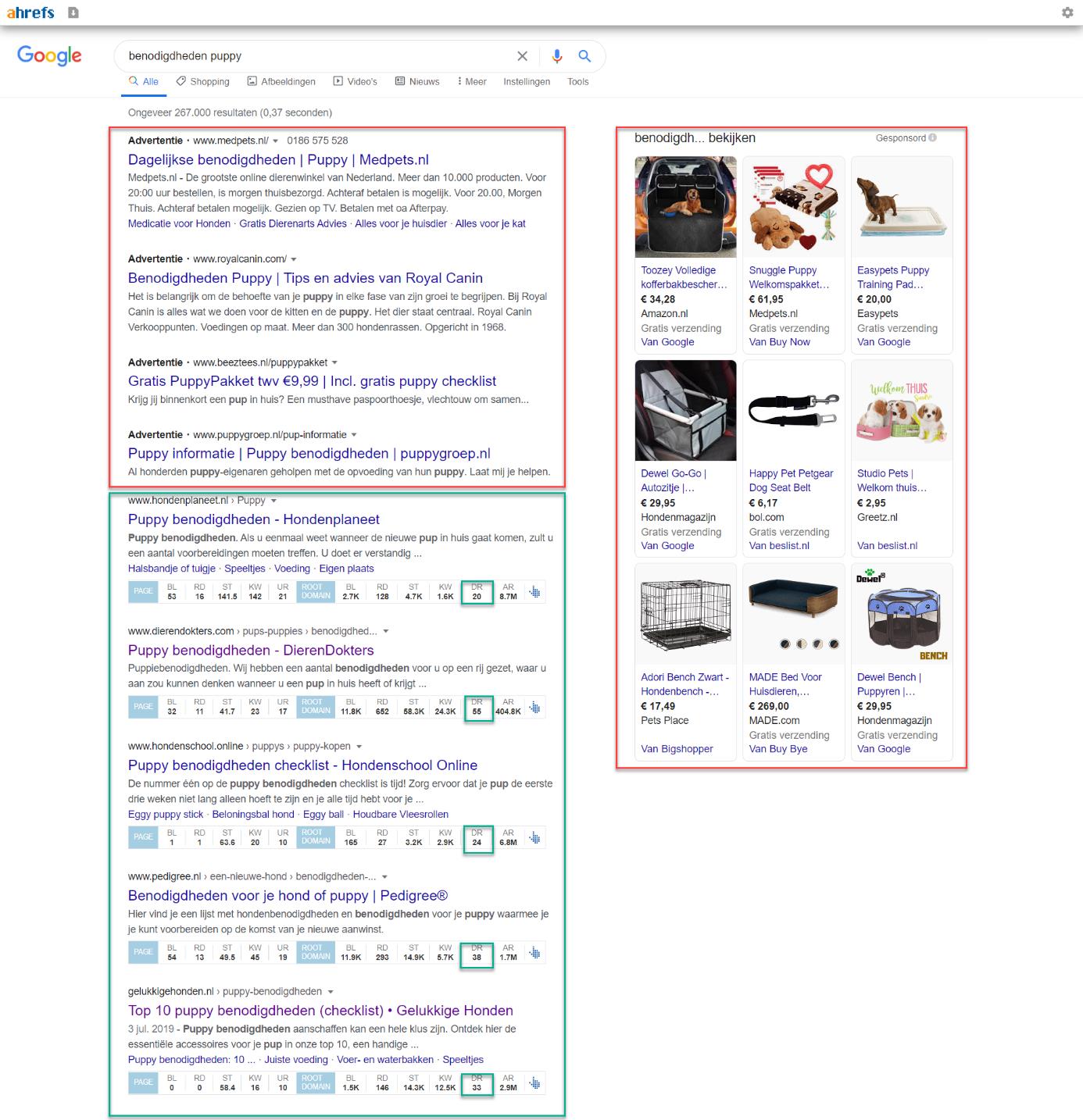Select the black color swatch under MADE Bed
This screenshot has height=1120, width=1083.
click(x=785, y=644)
